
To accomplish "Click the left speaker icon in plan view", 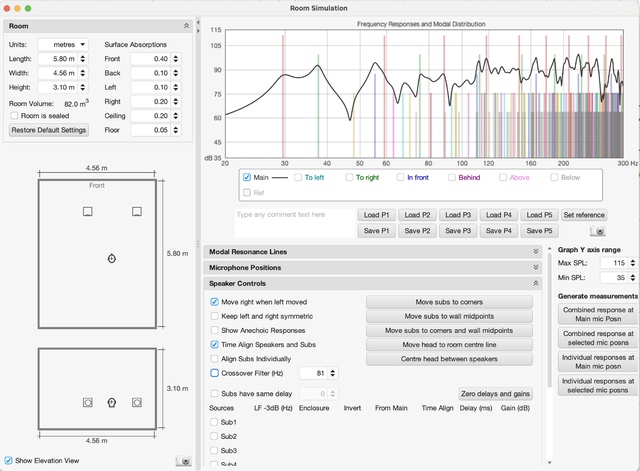I will point(88,211).
